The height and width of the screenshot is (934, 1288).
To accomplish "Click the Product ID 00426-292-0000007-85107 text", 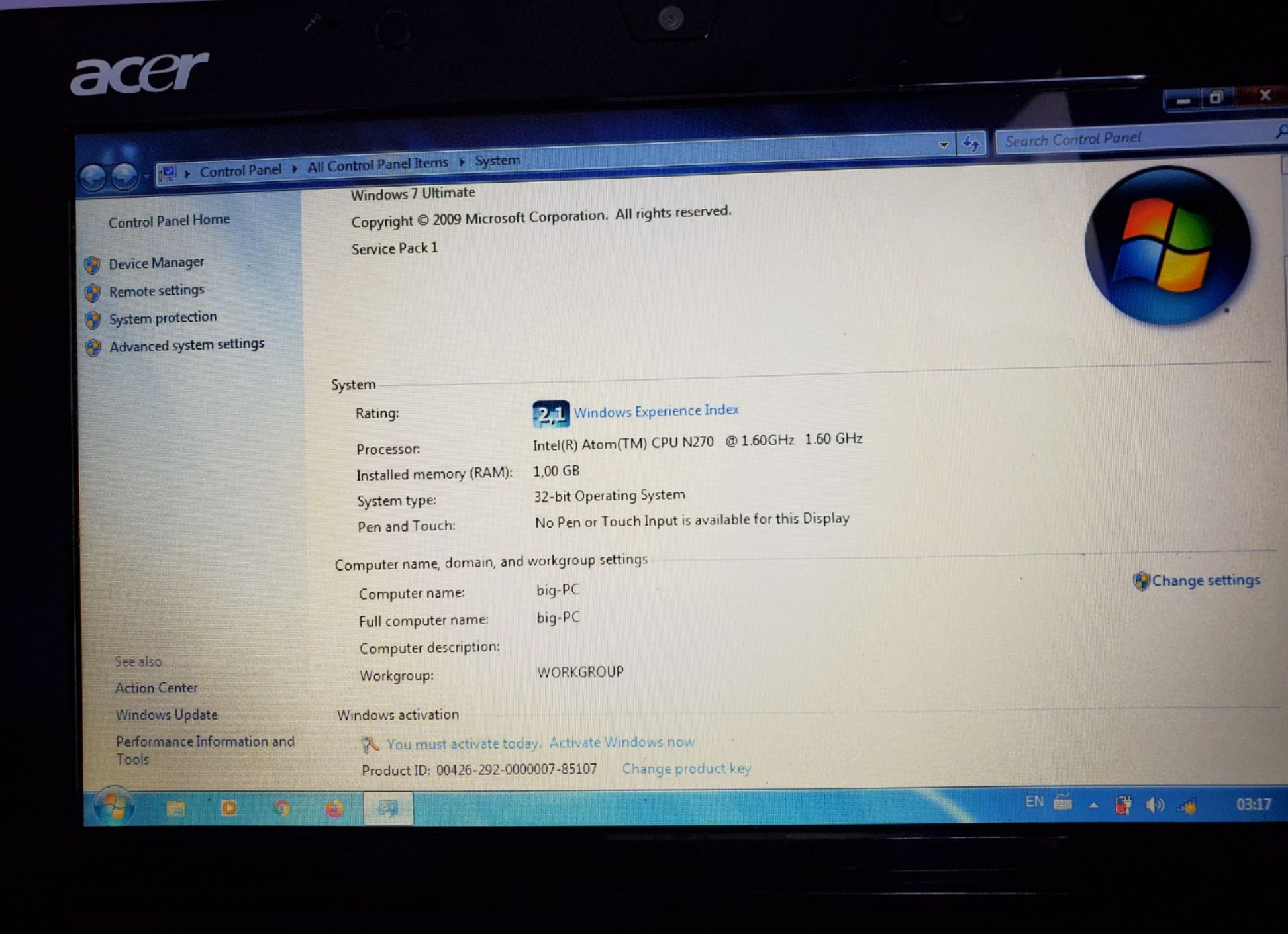I will click(x=479, y=770).
